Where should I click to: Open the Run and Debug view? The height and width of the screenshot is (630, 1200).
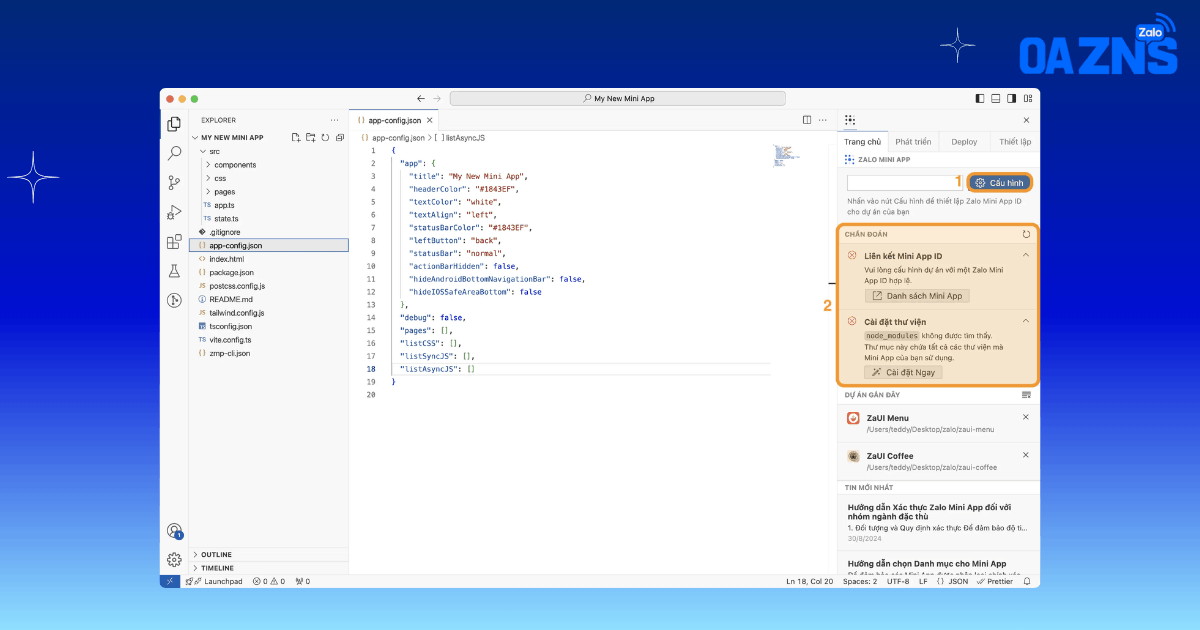[174, 212]
